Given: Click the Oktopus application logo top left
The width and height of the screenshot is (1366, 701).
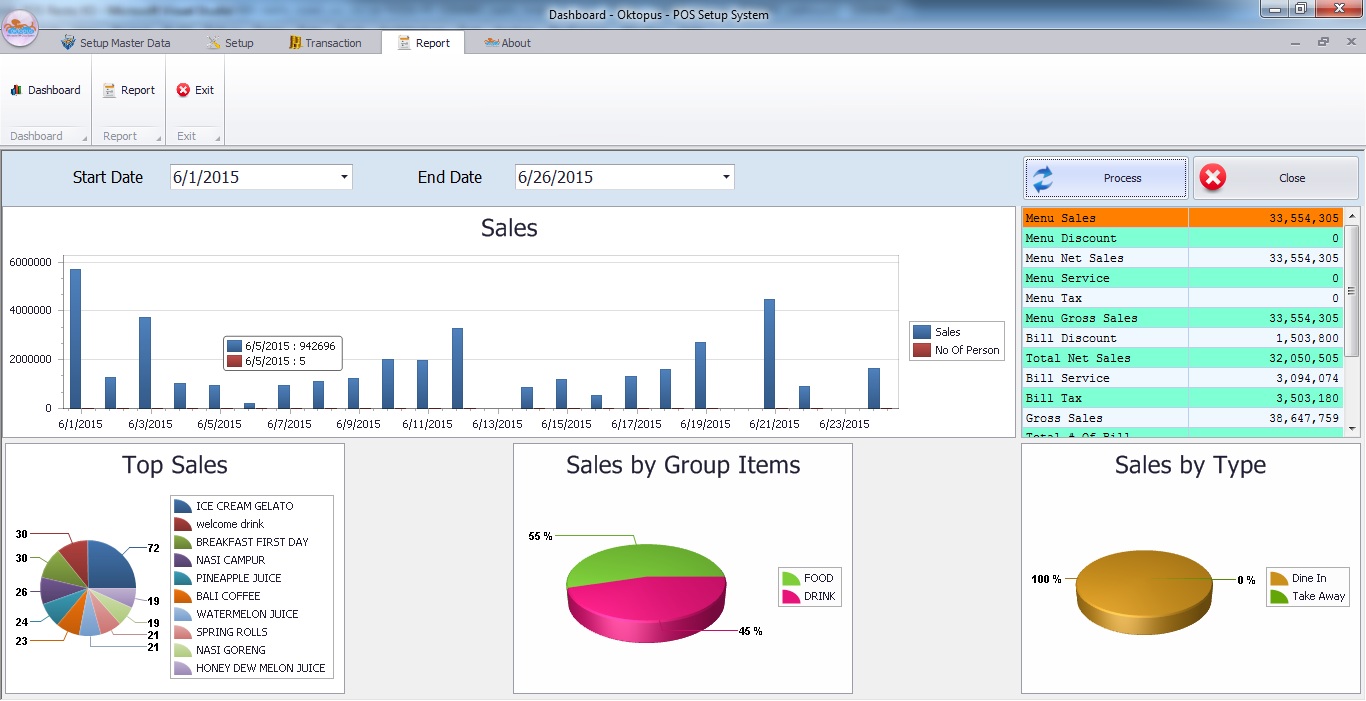Looking at the screenshot, I should point(18,29).
